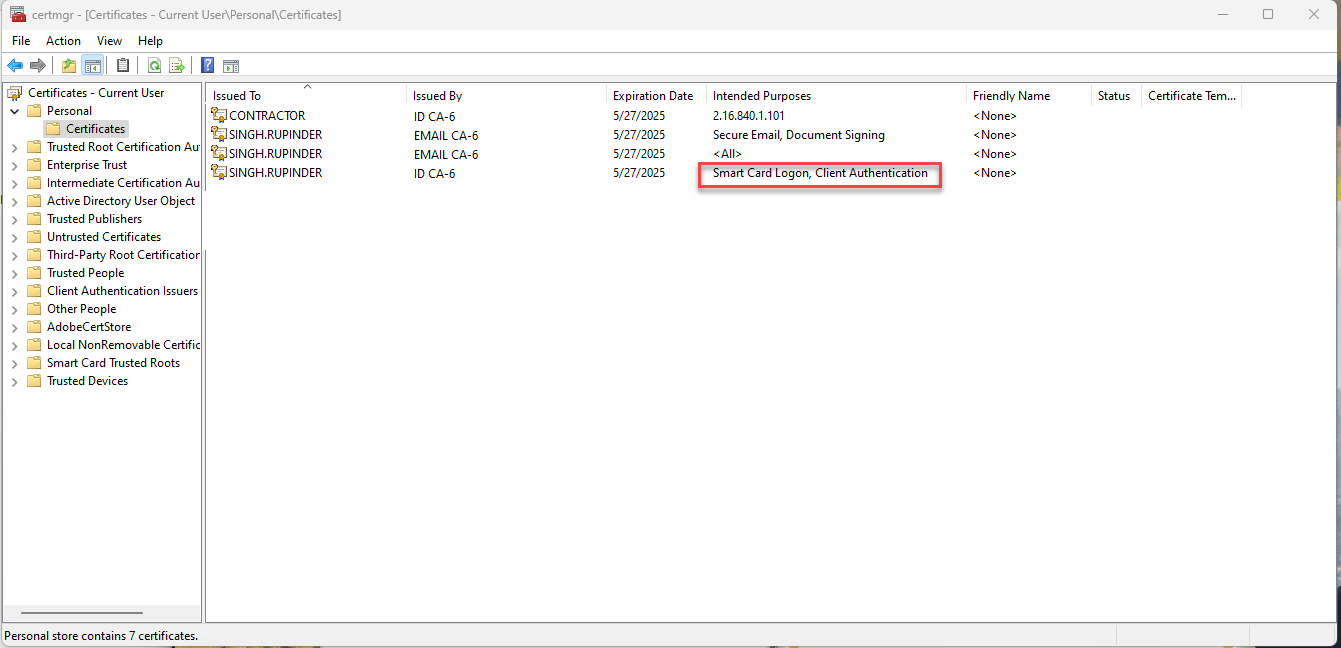
Task: Expand Client Authentication Issuers node
Action: tap(15, 291)
